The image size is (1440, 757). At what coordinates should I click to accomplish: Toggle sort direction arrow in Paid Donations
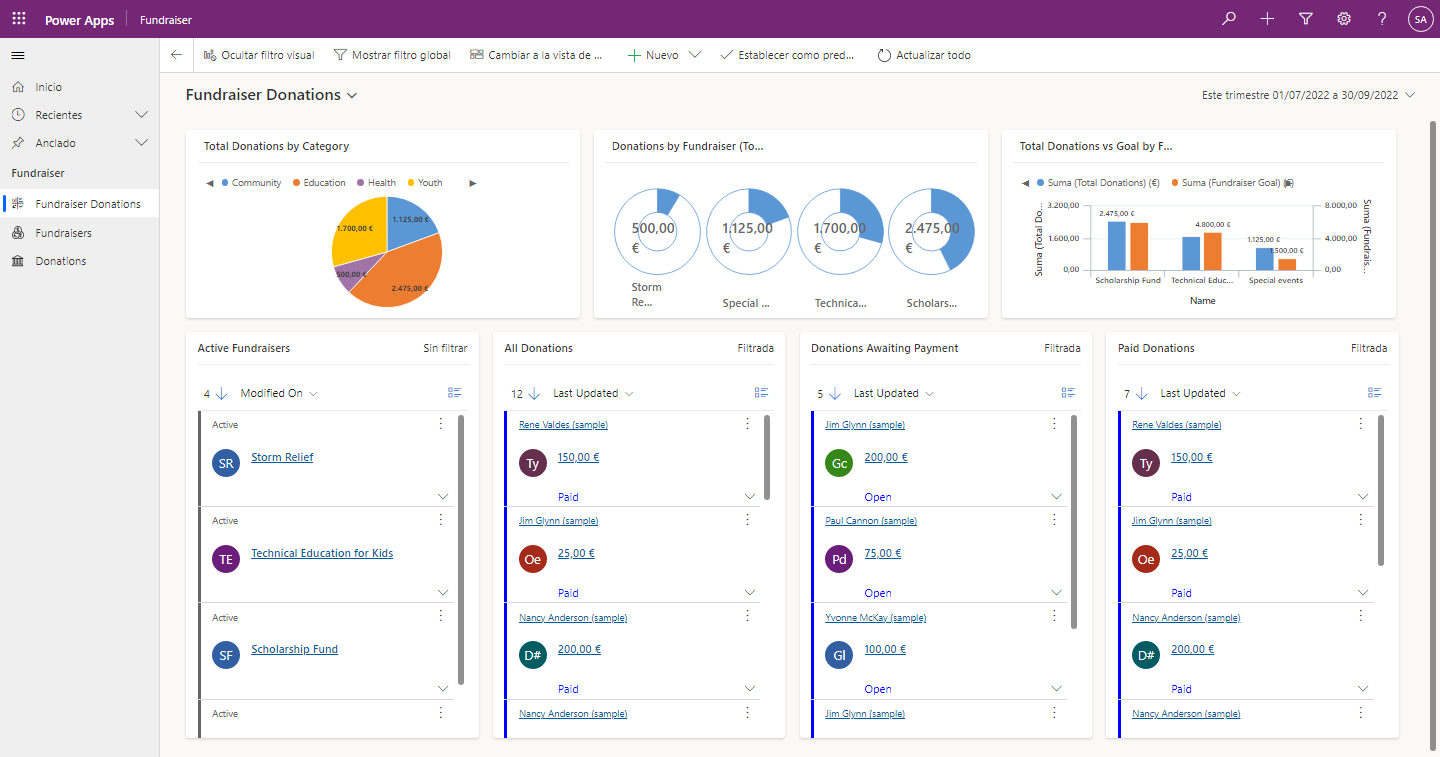[x=1142, y=393]
